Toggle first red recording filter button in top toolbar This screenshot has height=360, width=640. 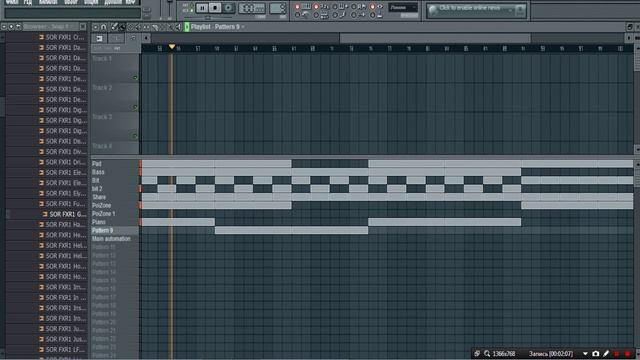[x=298, y=7]
